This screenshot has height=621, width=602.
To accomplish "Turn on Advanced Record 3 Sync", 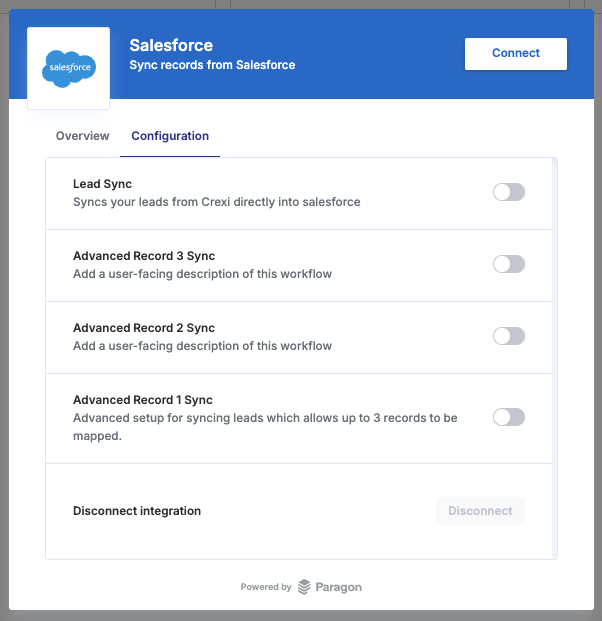I will (x=508, y=264).
